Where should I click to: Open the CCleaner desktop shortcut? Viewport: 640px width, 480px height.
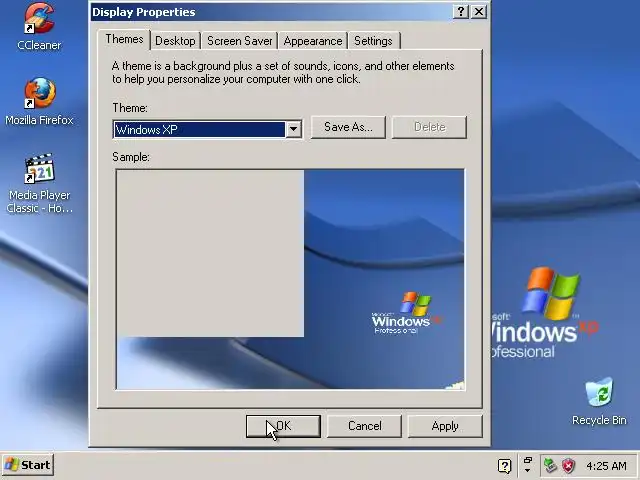click(x=39, y=26)
